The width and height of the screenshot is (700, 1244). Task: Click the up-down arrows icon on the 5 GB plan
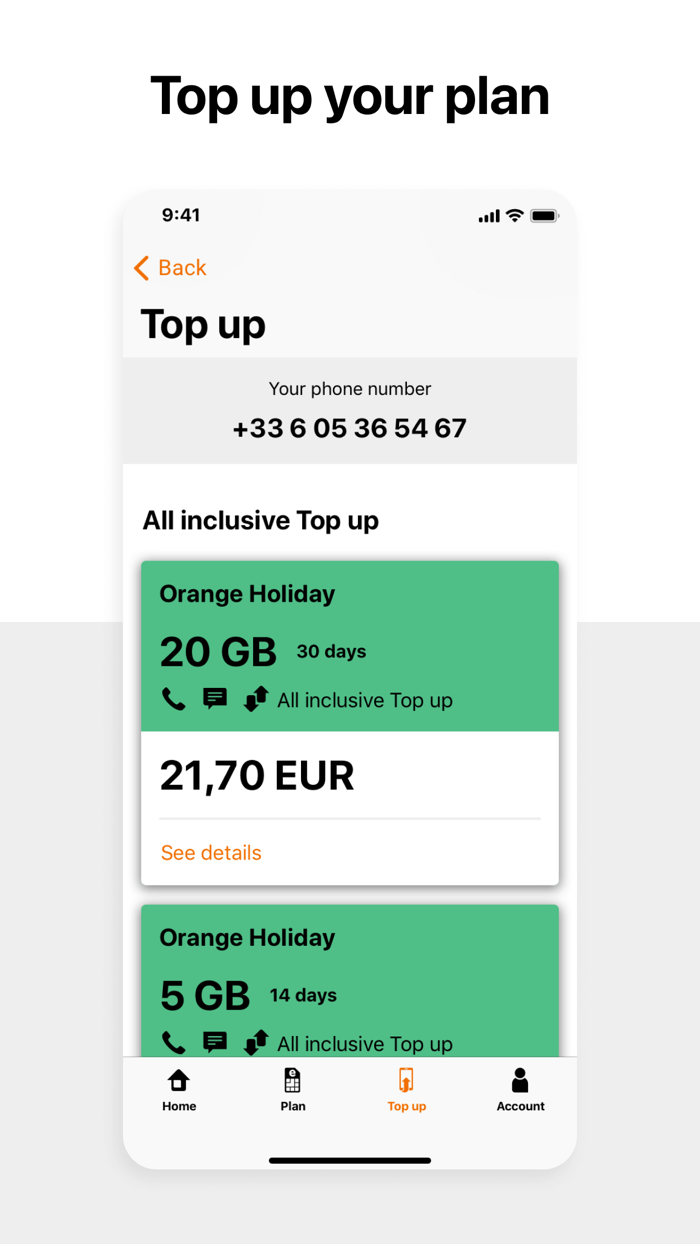pyautogui.click(x=256, y=1043)
